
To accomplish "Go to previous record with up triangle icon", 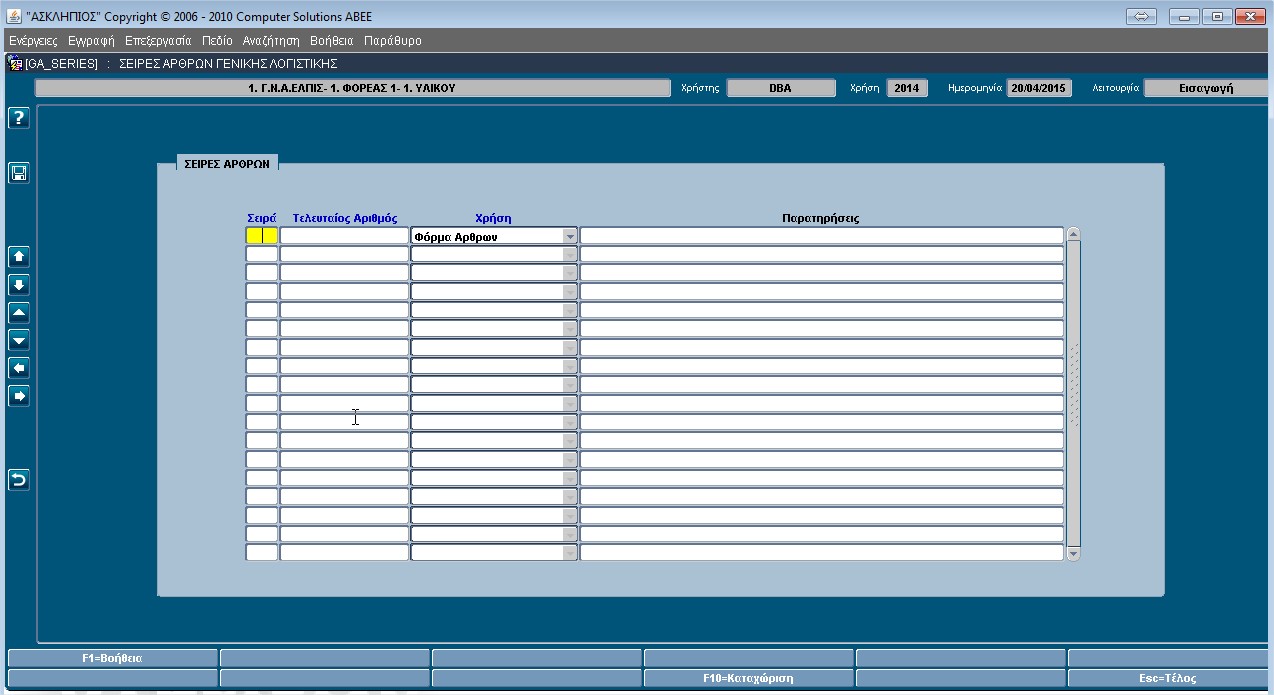I will click(x=18, y=313).
